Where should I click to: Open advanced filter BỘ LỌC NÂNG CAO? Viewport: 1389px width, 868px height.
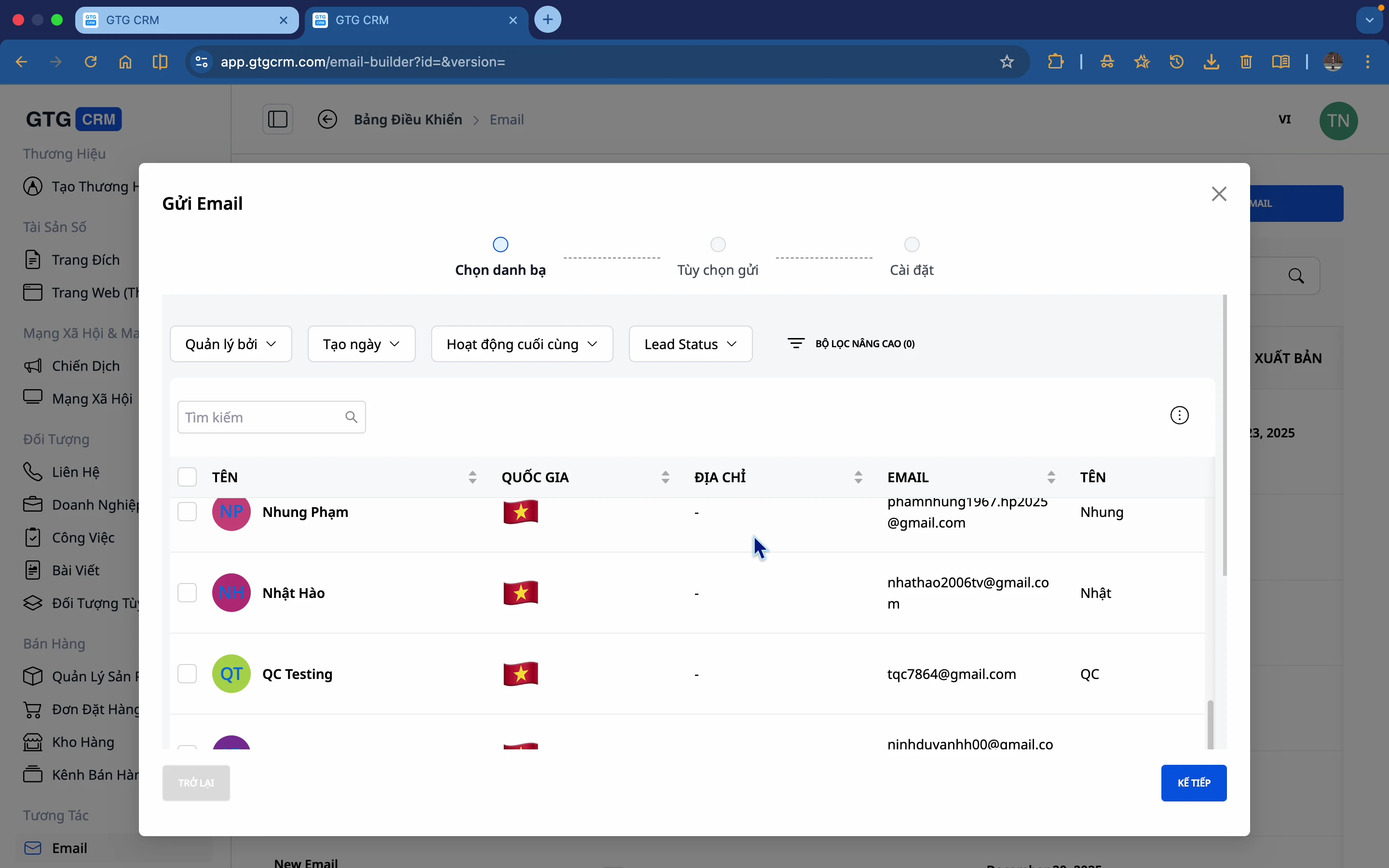[x=851, y=344]
